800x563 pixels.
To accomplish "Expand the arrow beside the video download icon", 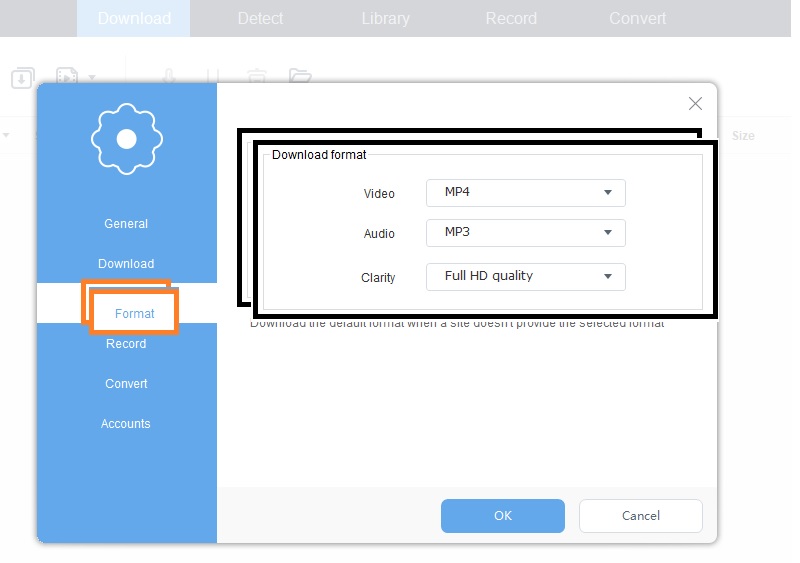I will [x=92, y=78].
